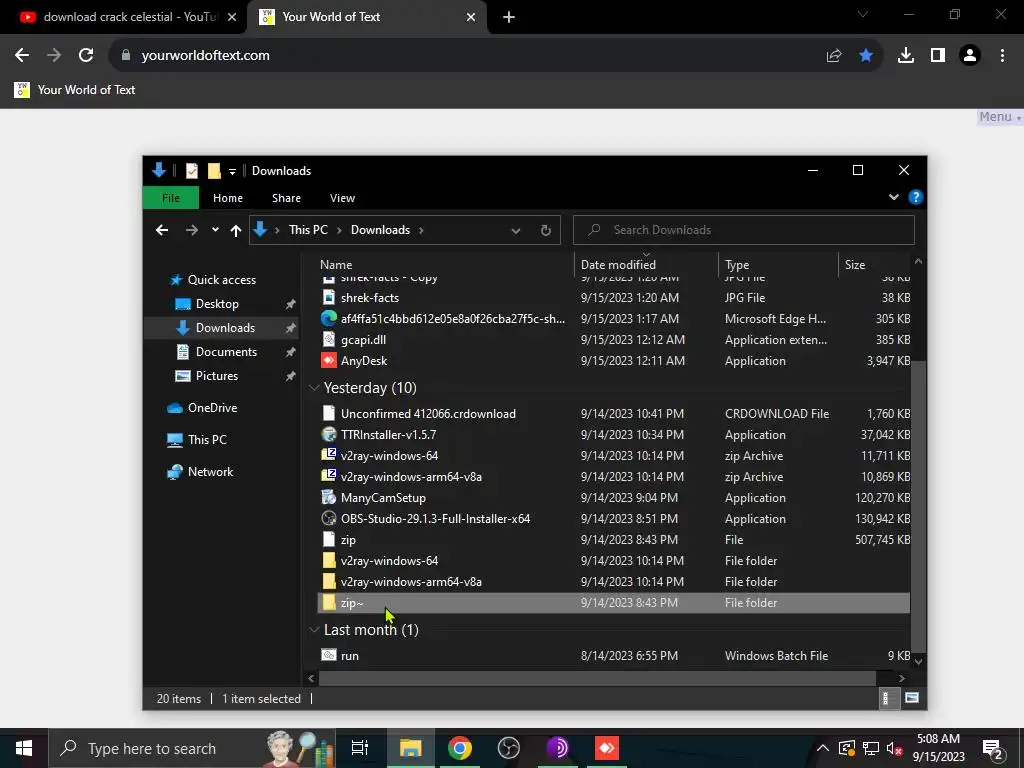Click the v2ray-windows-64 zip archive icon
This screenshot has width=1024, height=768.
(x=329, y=455)
